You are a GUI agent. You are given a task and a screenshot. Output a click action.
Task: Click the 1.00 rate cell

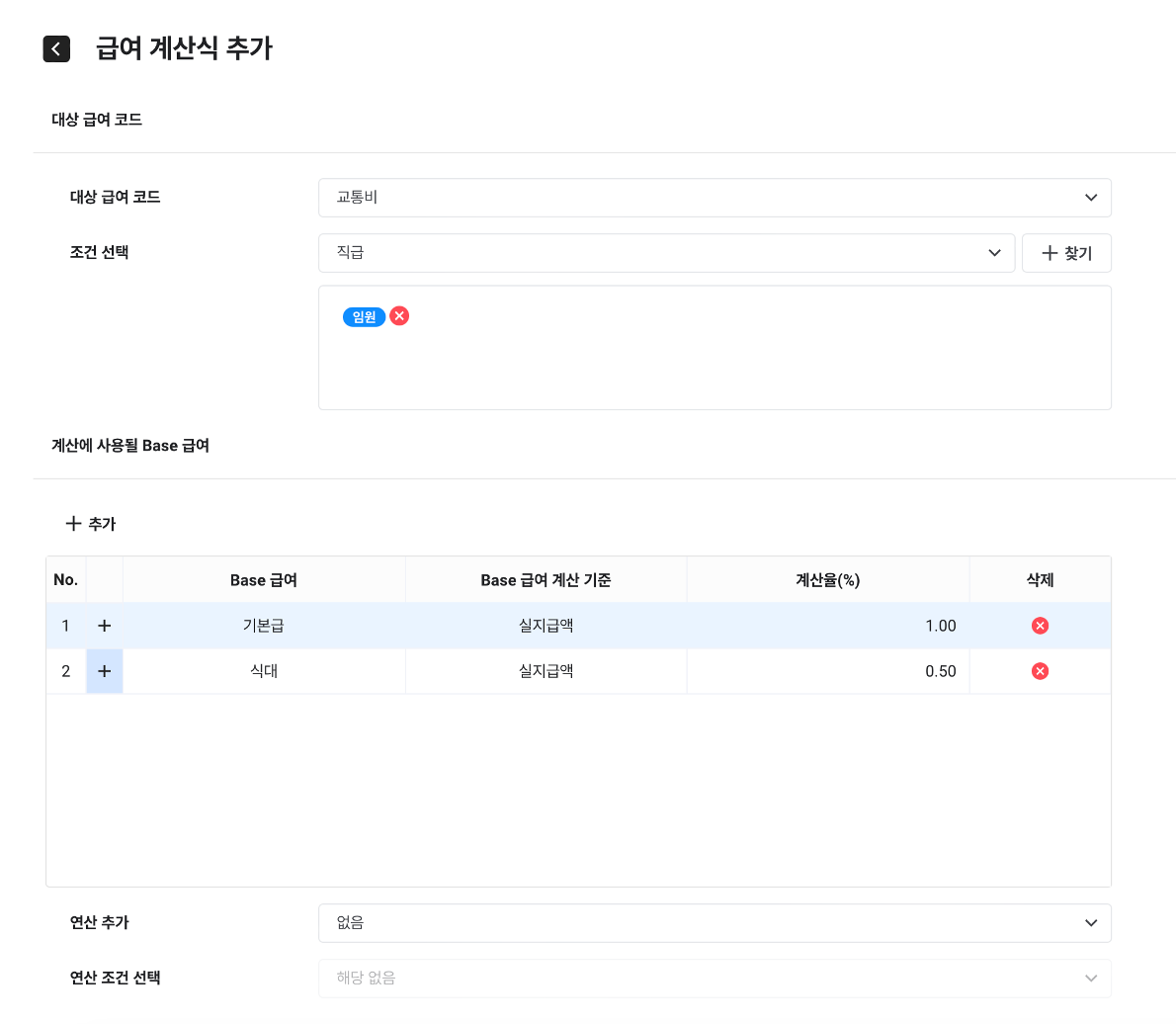click(x=828, y=626)
